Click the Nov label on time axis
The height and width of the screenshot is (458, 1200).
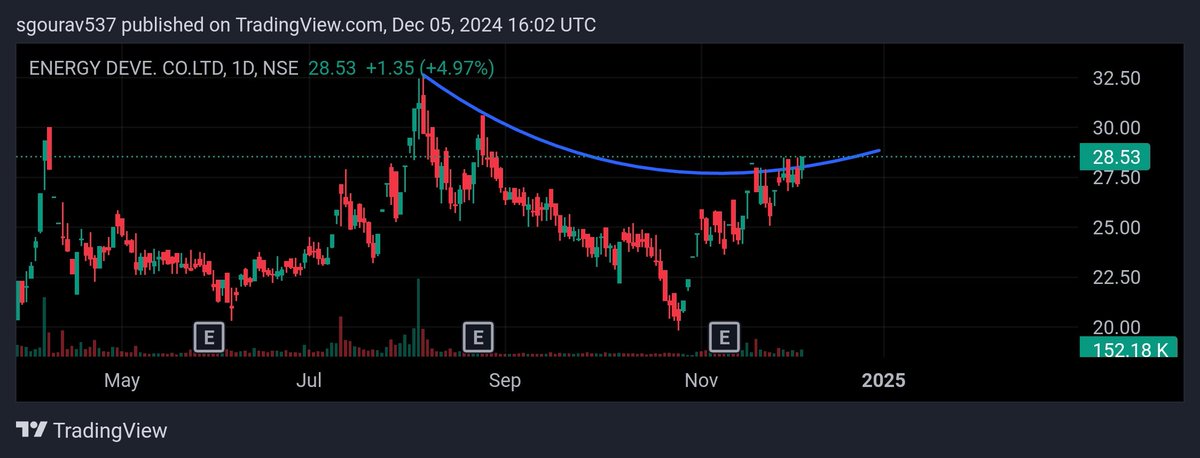(x=700, y=381)
